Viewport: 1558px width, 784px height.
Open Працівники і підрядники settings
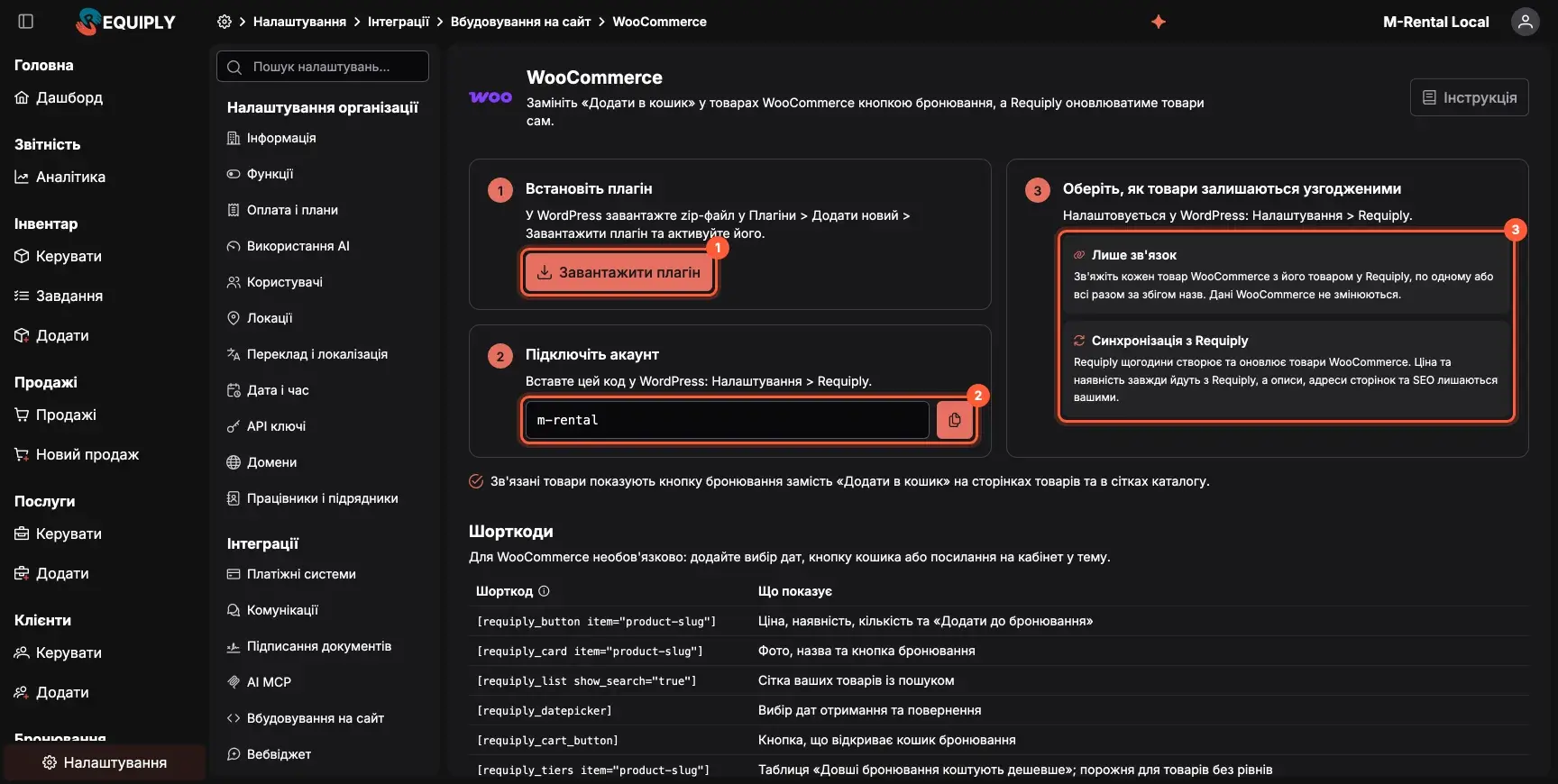[312, 498]
